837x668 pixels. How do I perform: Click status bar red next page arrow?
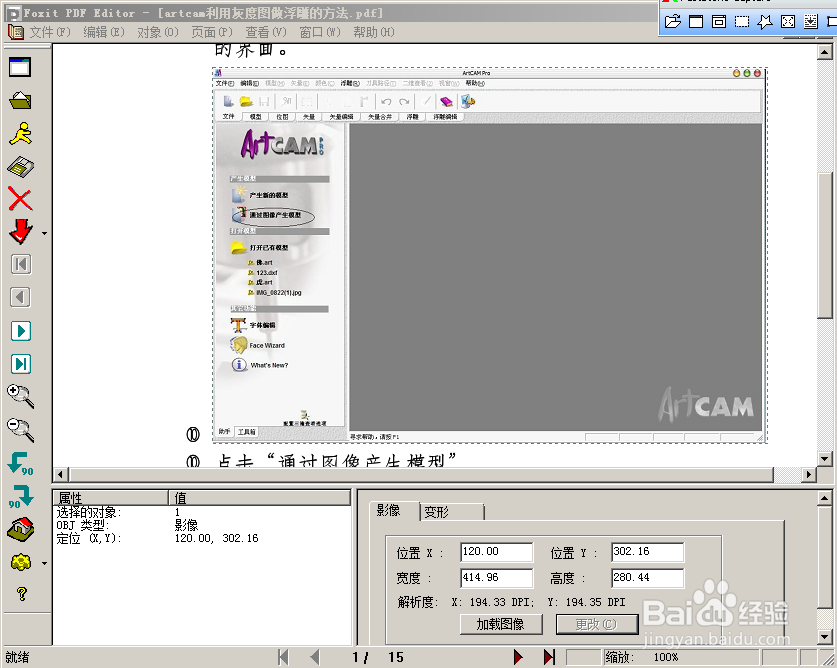(x=517, y=657)
